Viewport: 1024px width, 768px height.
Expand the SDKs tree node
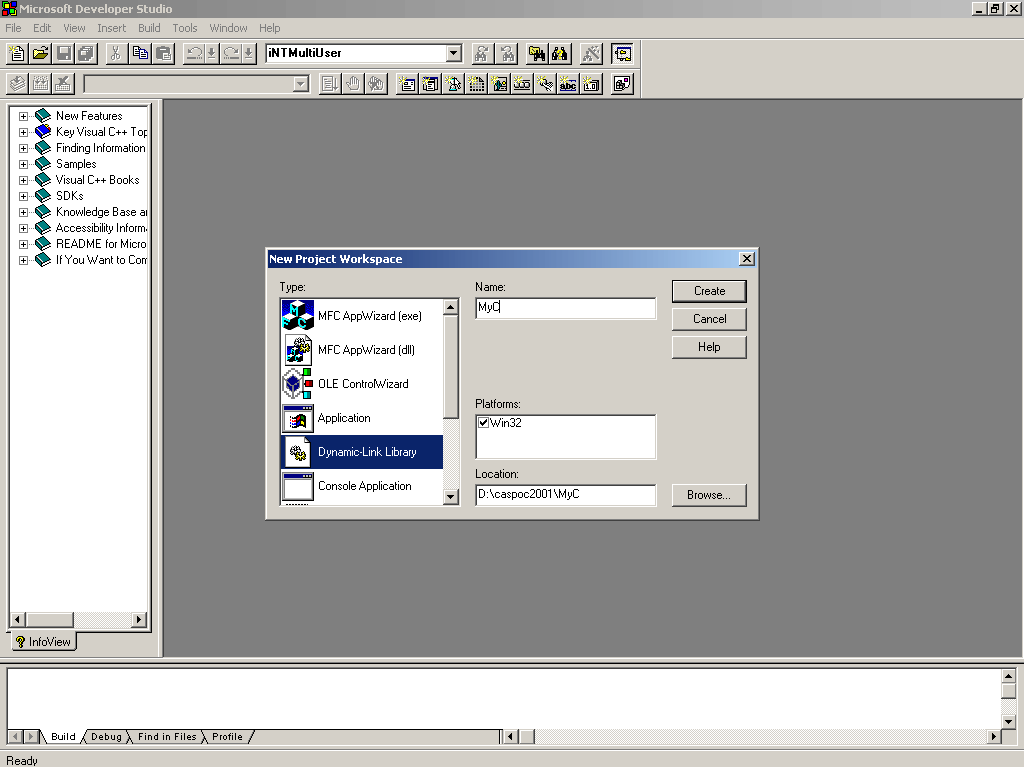pos(24,197)
